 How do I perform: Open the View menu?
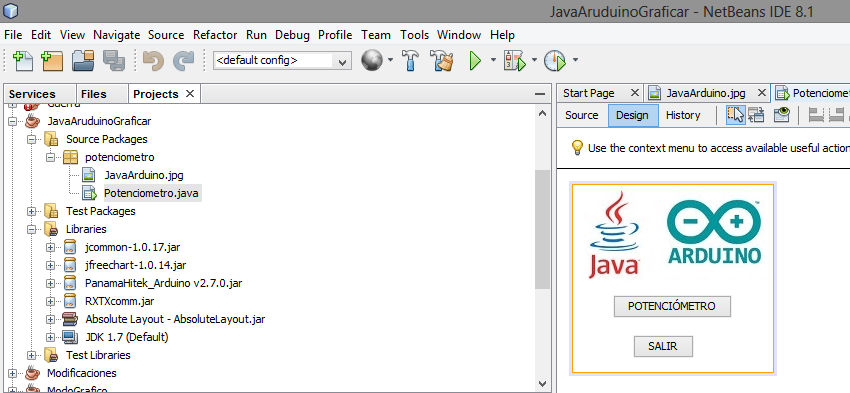click(x=72, y=35)
